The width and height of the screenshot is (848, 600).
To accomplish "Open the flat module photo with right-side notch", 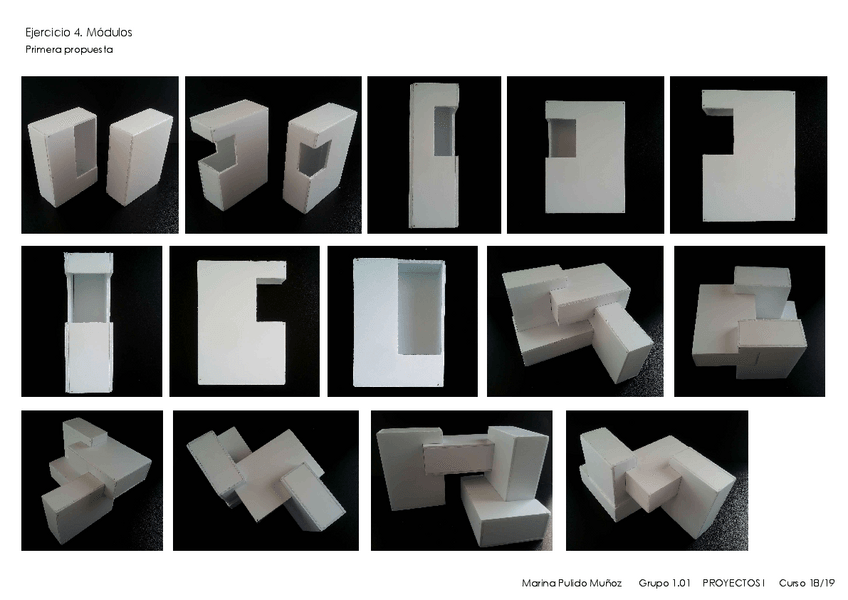I will [244, 321].
